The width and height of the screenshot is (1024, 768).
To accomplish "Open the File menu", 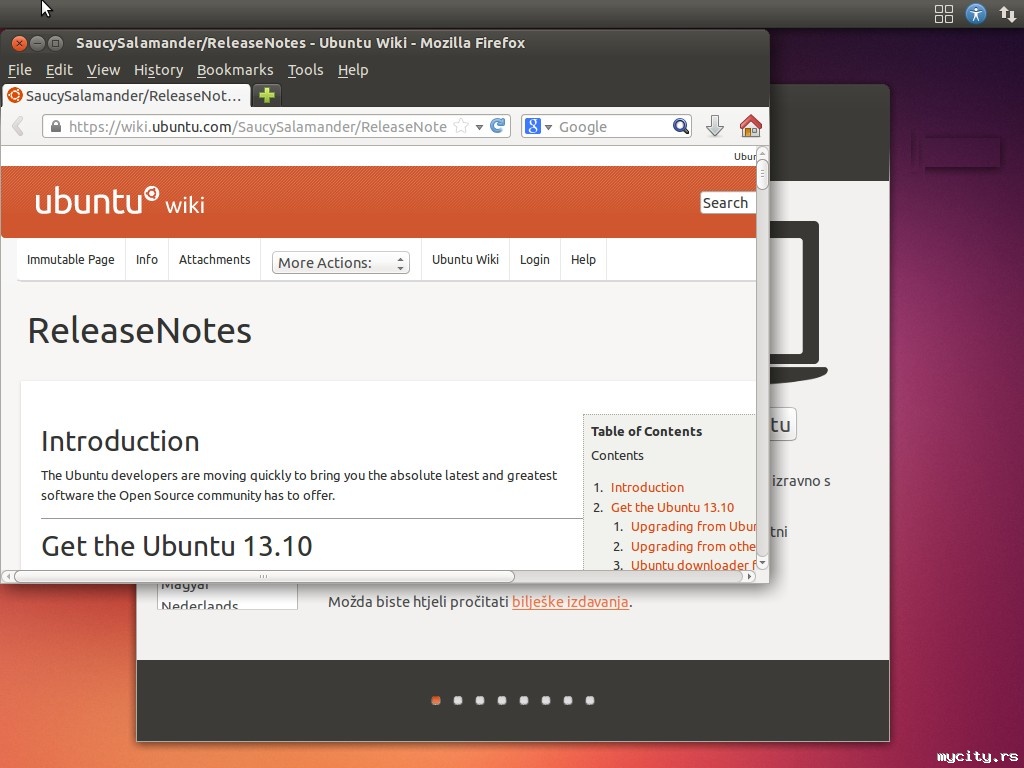I will [20, 70].
